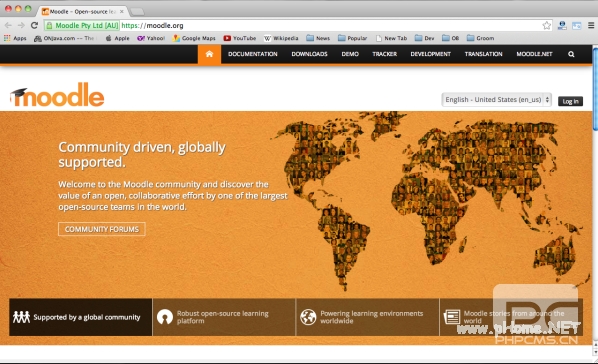Open the MOODLE.NET menu item
Image resolution: width=598 pixels, height=364 pixels.
[534, 54]
